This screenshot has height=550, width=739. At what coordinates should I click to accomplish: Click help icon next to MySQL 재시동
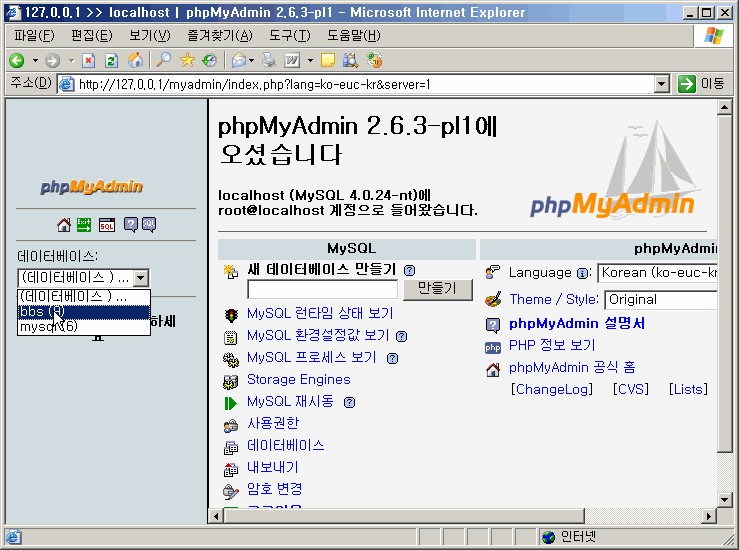tap(349, 402)
